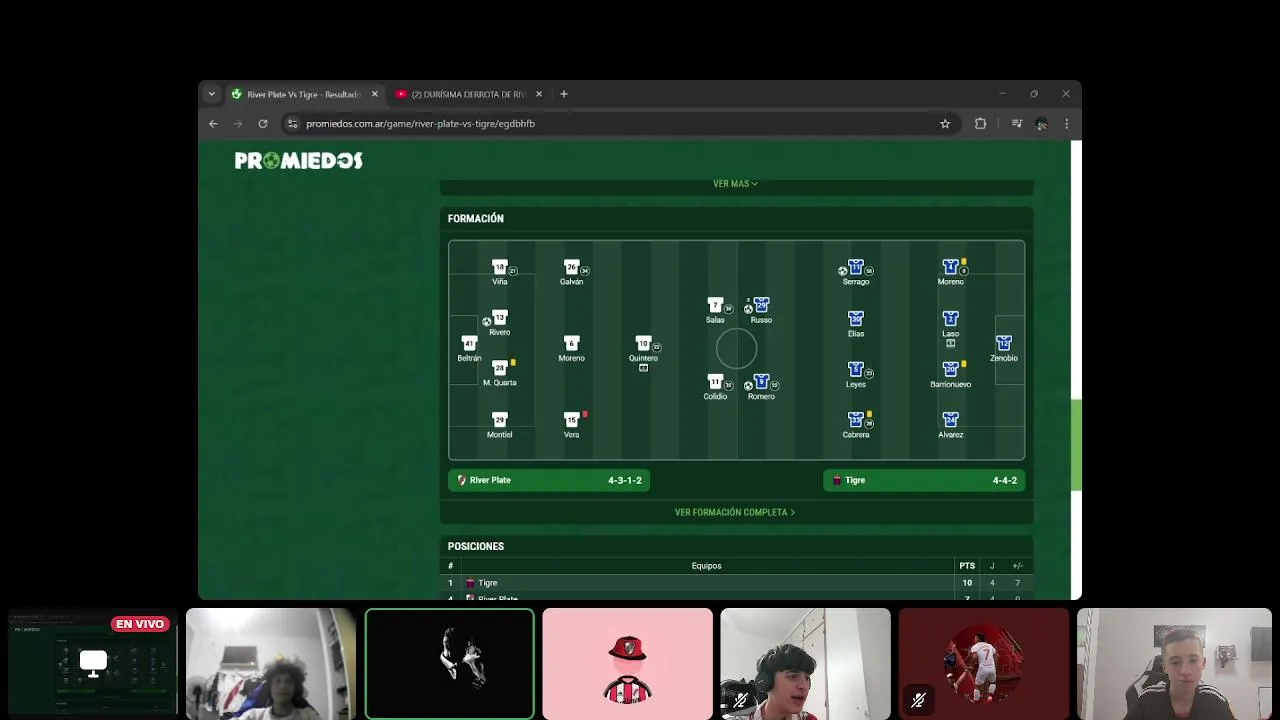Image resolution: width=1280 pixels, height=720 pixels.
Task: Open the Chrome three-dot menu
Action: click(1066, 124)
